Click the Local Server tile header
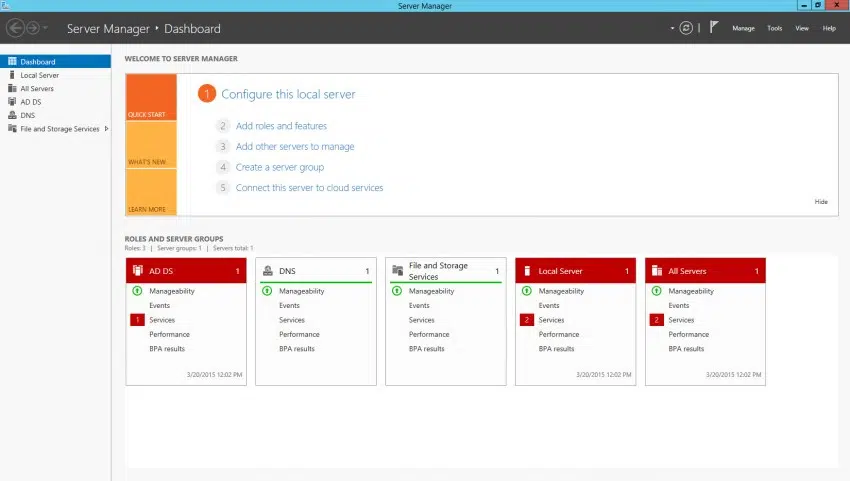The height and width of the screenshot is (481, 850). [575, 271]
